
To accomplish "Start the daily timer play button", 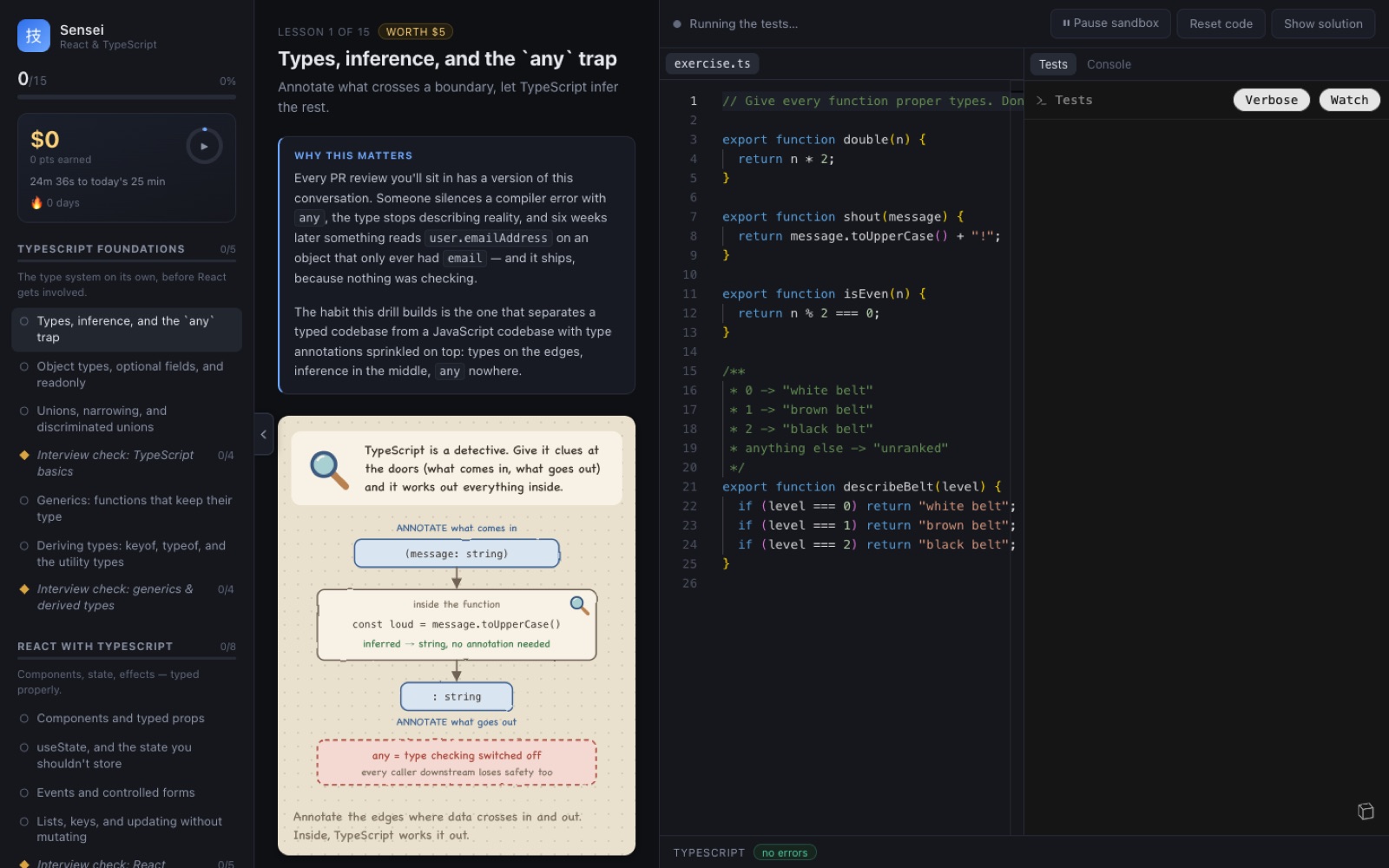I will click(x=204, y=146).
